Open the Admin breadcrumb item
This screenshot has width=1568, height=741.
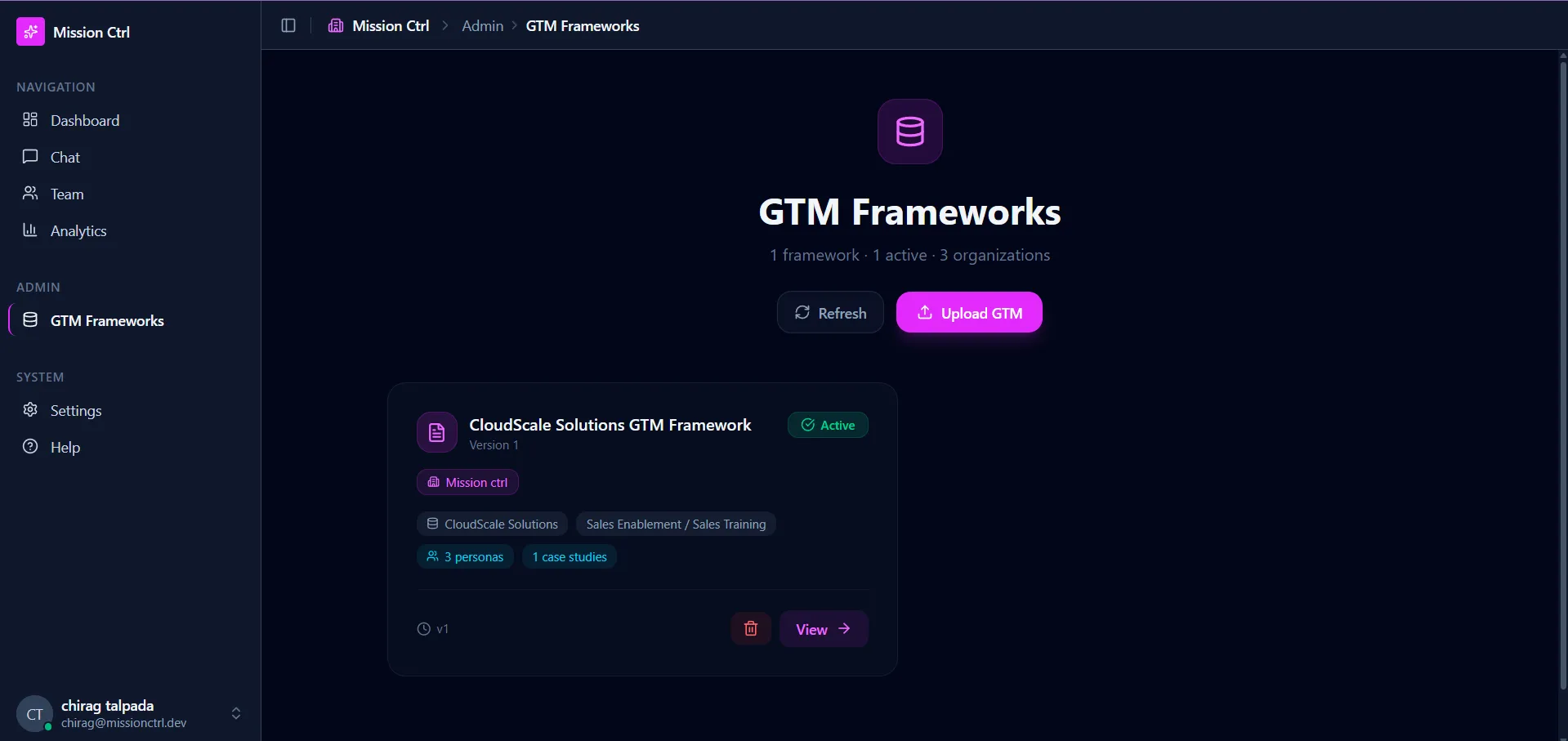[482, 25]
